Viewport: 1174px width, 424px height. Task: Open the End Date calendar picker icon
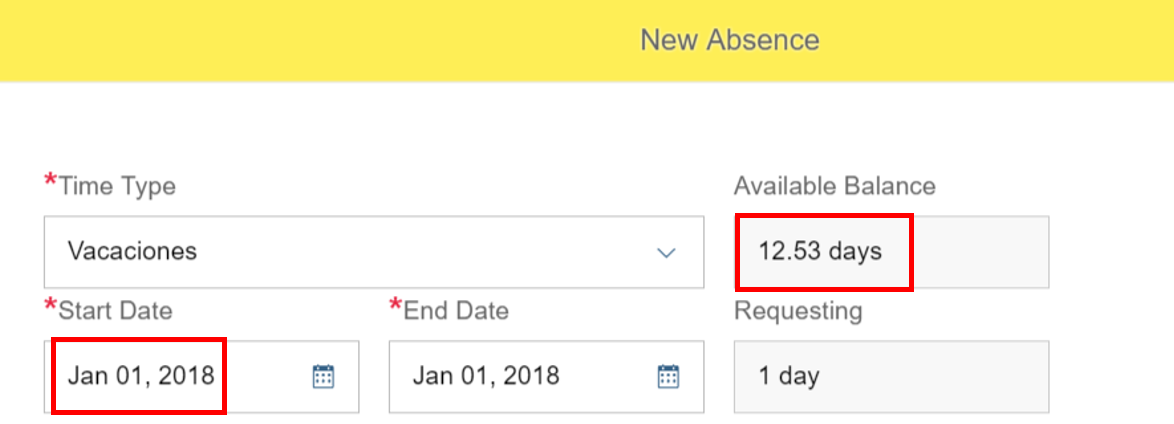coord(668,376)
